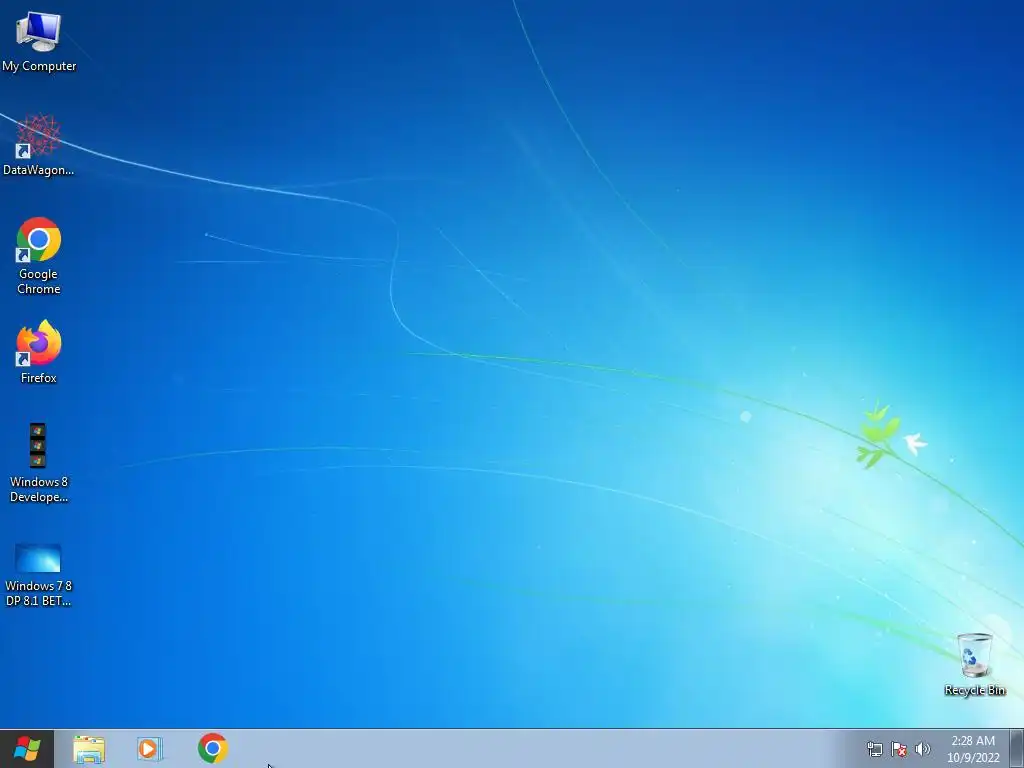The image size is (1024, 768).
Task: Click the Recycle Bin label text
Action: 974,690
